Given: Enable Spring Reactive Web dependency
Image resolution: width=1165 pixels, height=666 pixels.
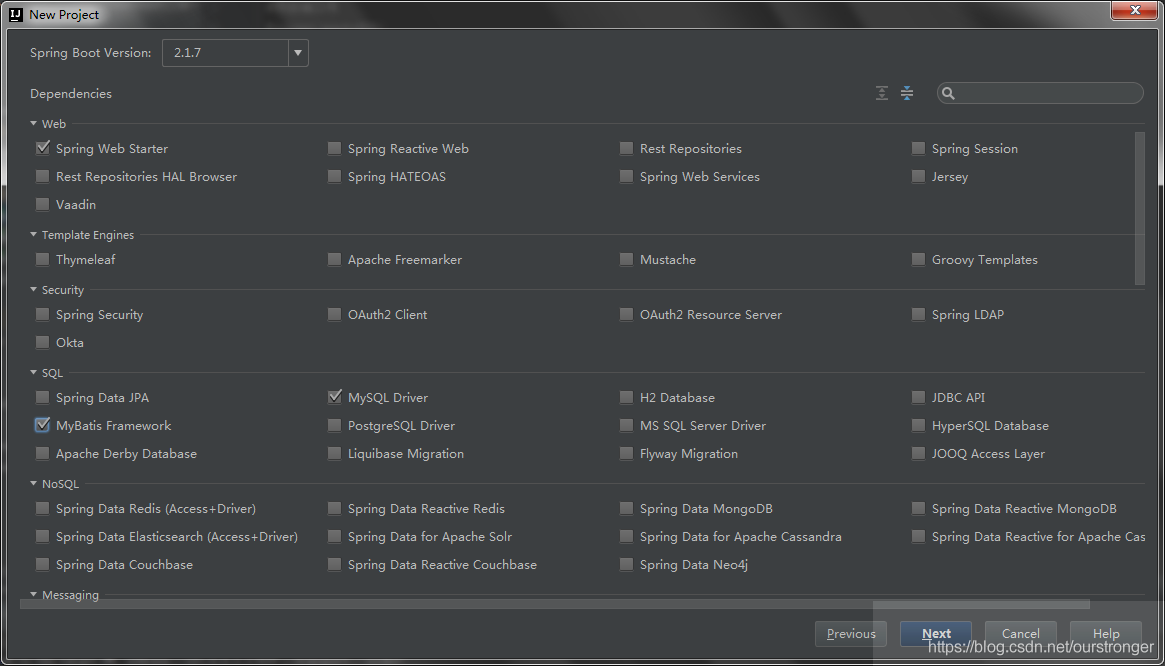Looking at the screenshot, I should pos(334,149).
